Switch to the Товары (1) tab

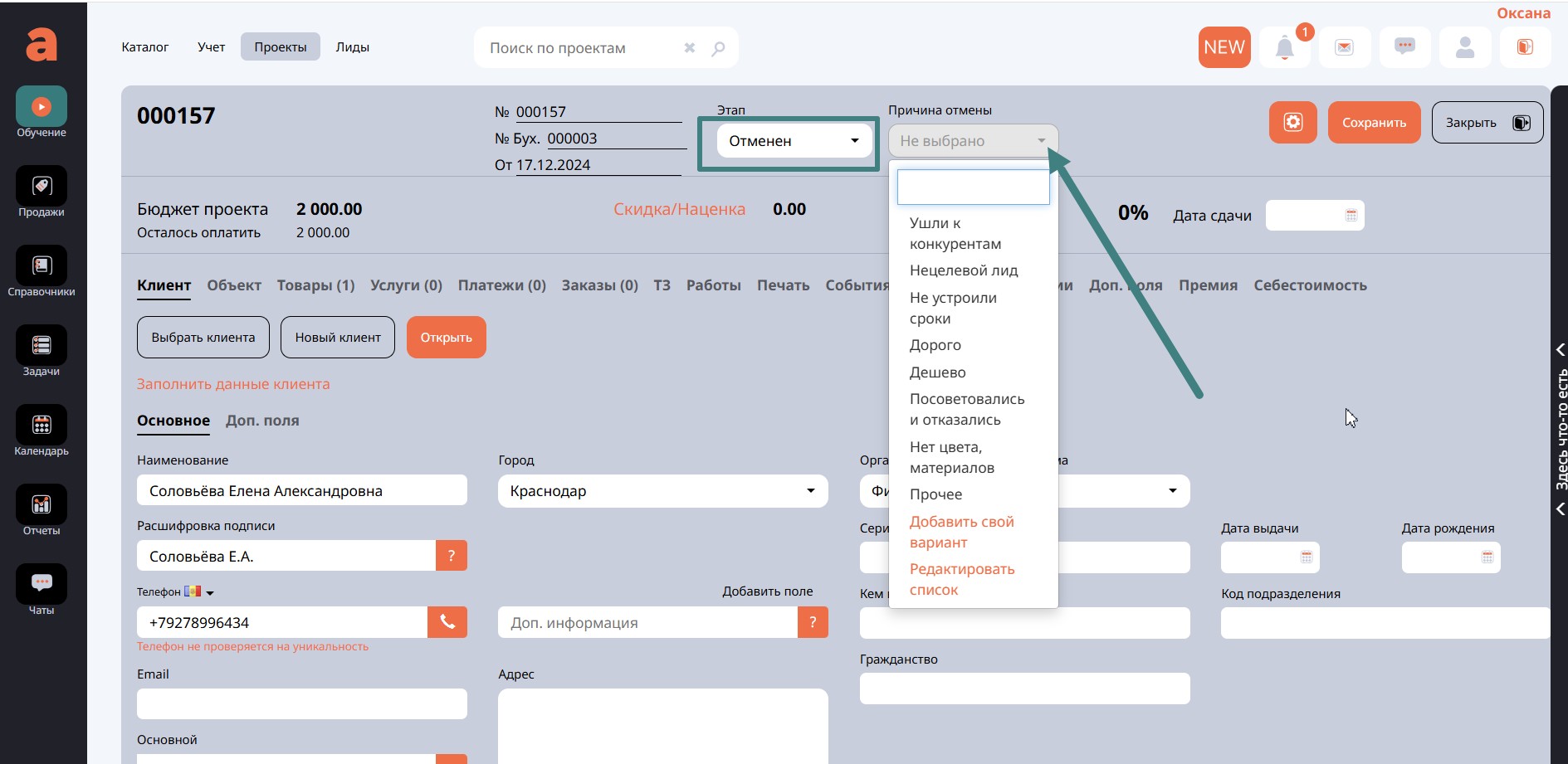click(x=315, y=285)
